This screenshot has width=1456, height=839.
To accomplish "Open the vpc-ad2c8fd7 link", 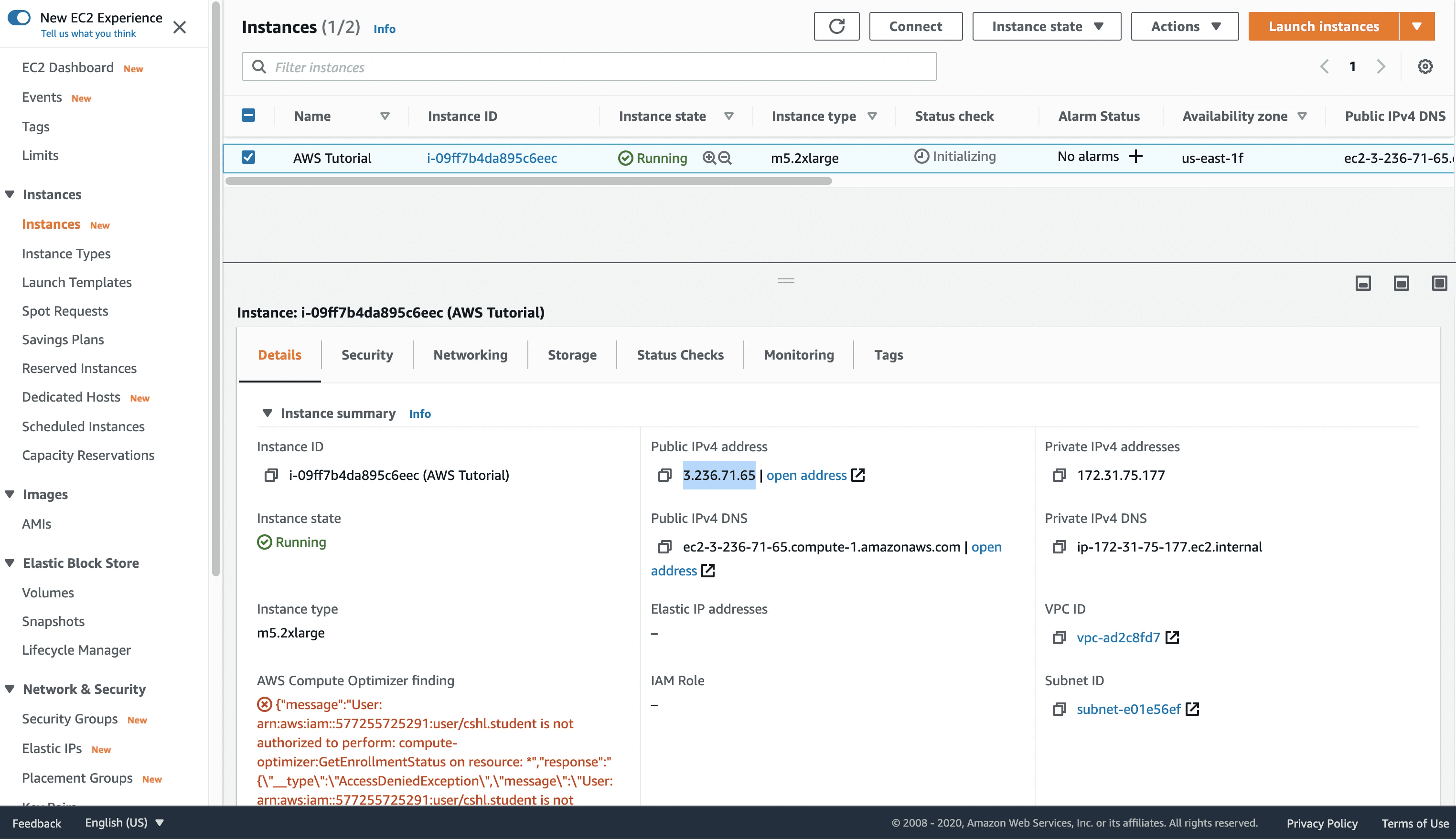I will pyautogui.click(x=1118, y=637).
